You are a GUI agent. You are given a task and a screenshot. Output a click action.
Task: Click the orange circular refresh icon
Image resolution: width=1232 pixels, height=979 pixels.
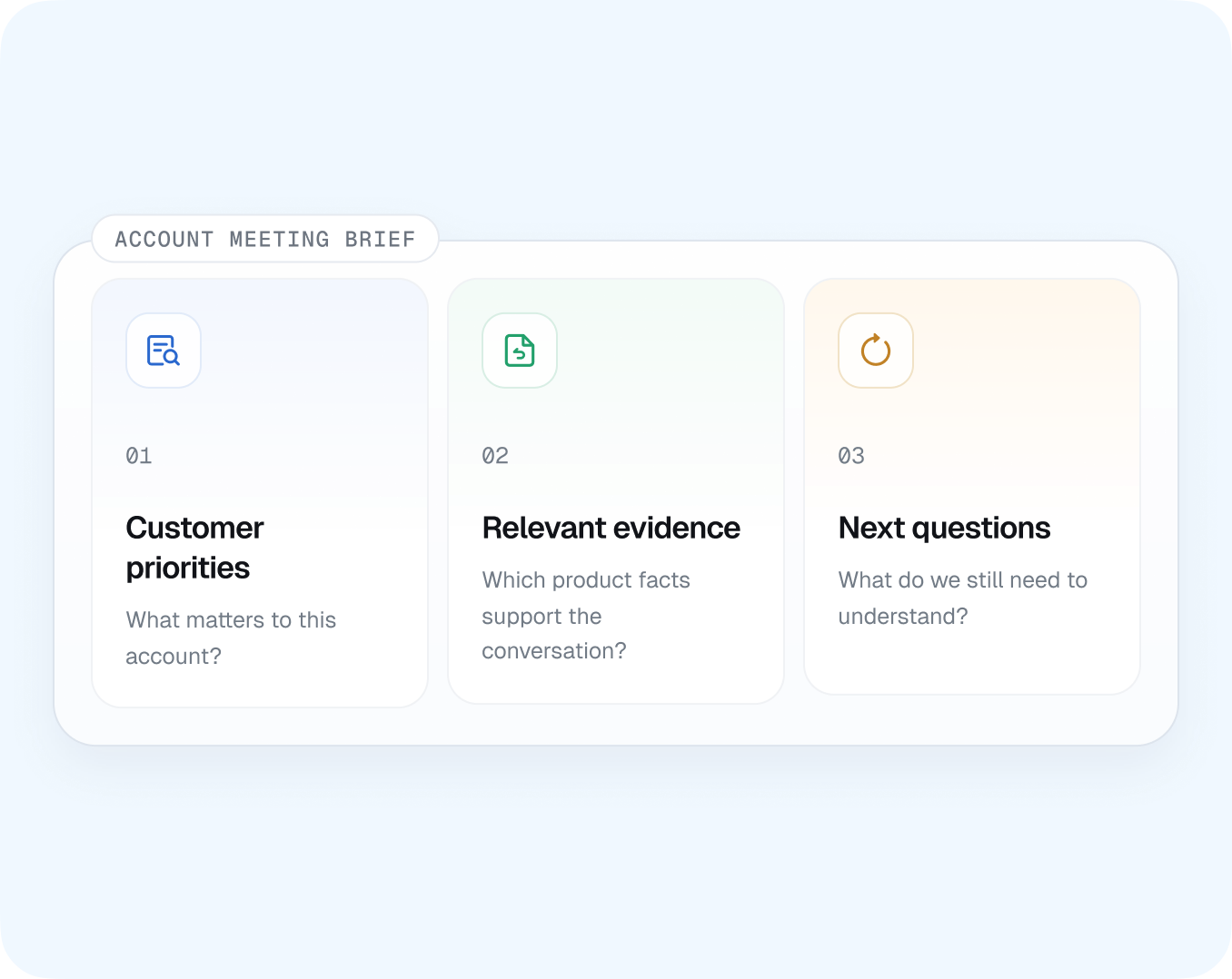tap(876, 350)
